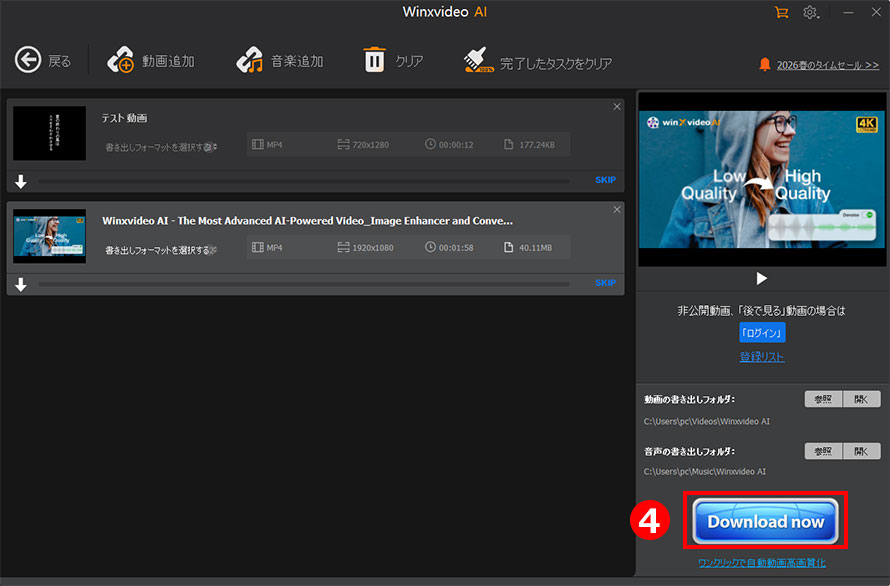Open the settings gear icon
Image resolution: width=890 pixels, height=586 pixels.
point(812,12)
